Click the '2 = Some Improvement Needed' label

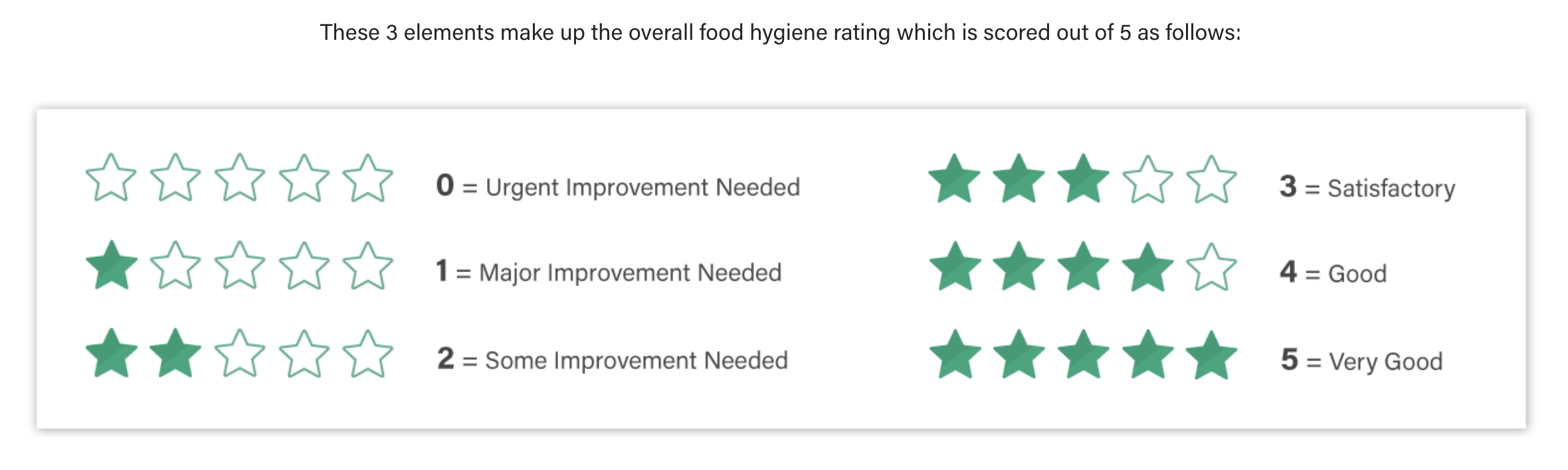pos(613,360)
